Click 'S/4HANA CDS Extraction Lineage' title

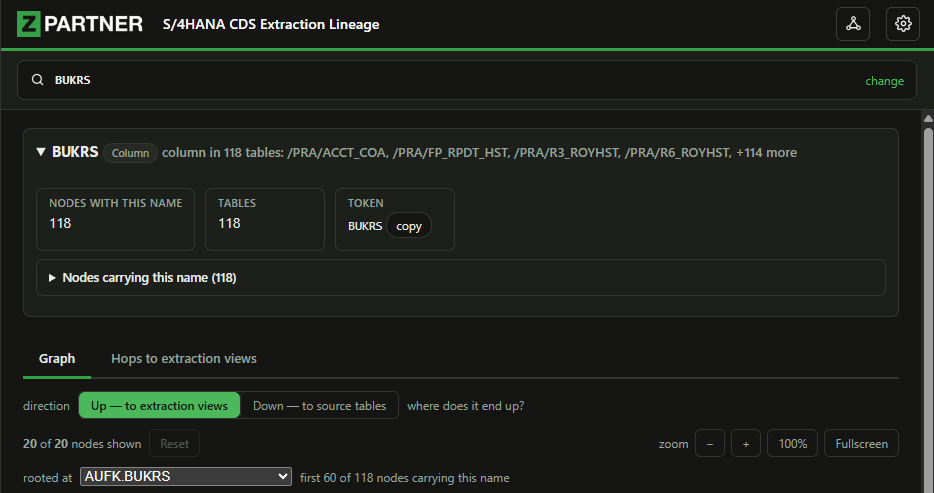271,24
